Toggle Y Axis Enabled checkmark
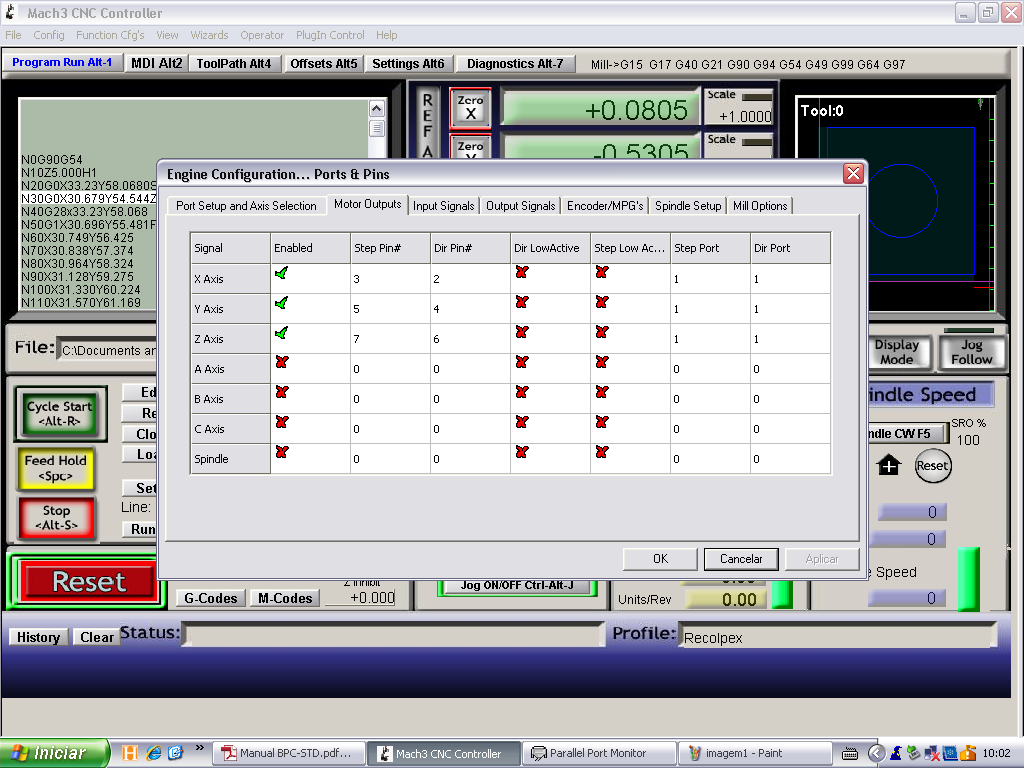Viewport: 1024px width, 768px height. click(281, 303)
